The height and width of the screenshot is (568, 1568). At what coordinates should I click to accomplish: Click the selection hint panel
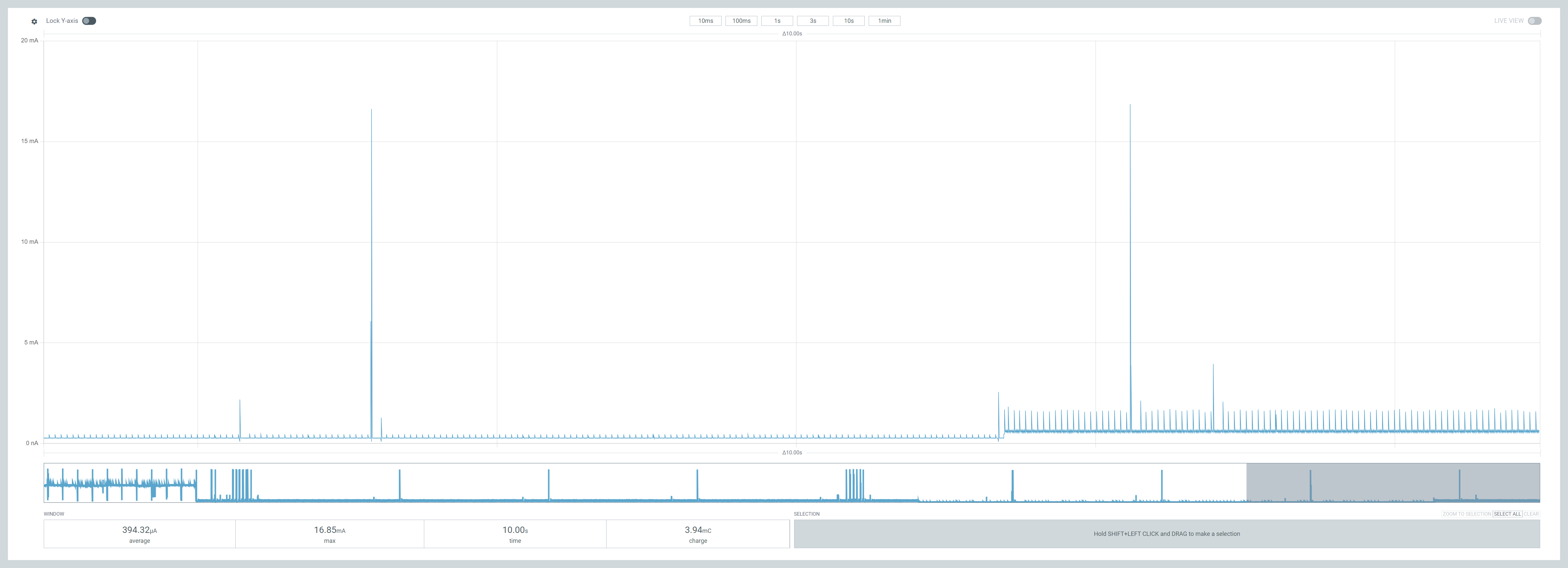1166,533
